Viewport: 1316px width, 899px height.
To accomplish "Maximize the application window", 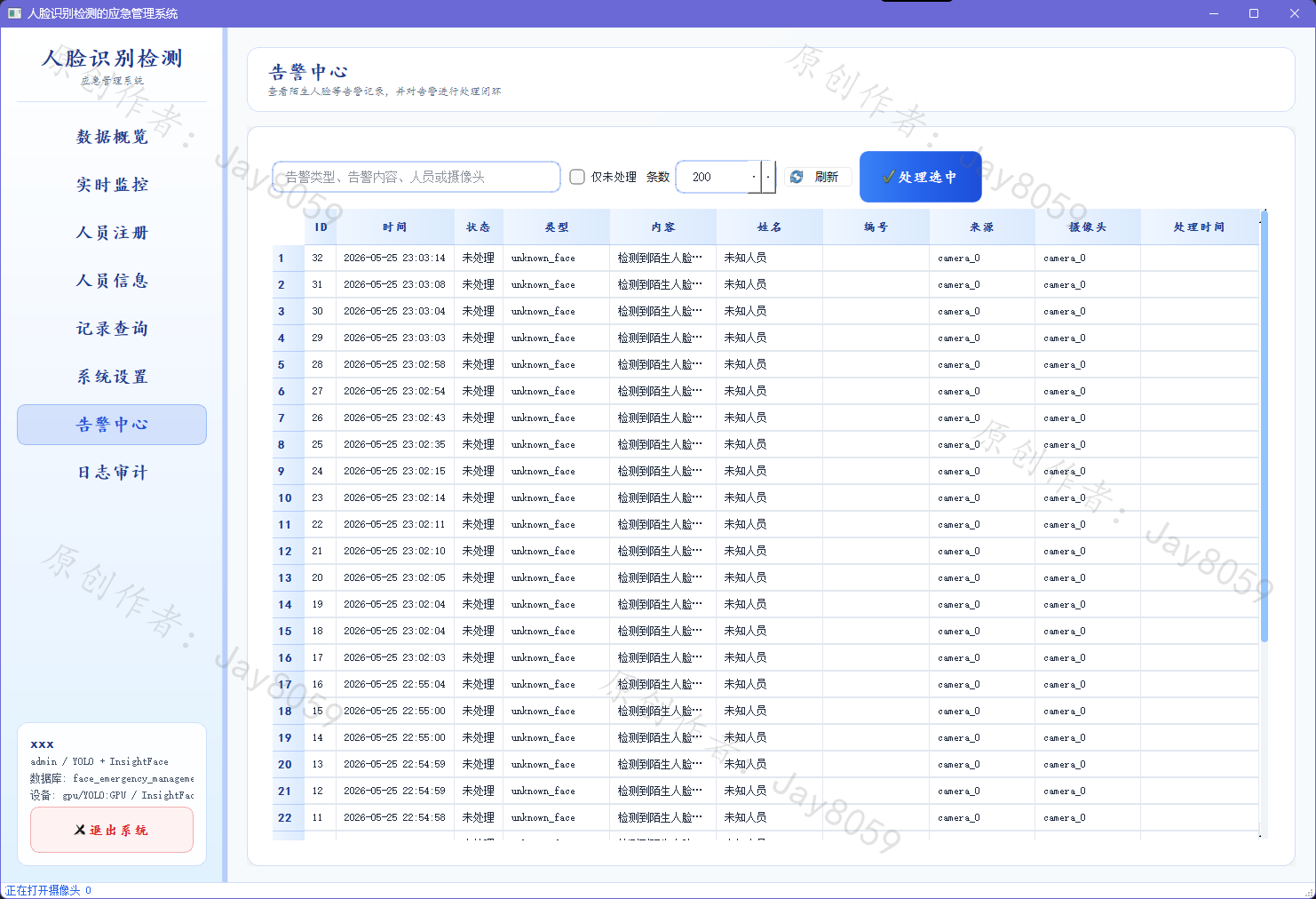I will (x=1254, y=13).
